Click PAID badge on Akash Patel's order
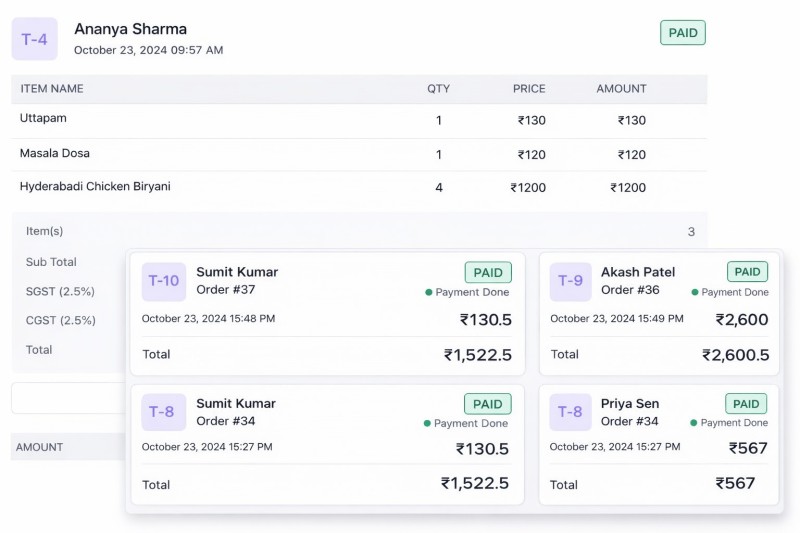The image size is (800, 533). tap(747, 271)
